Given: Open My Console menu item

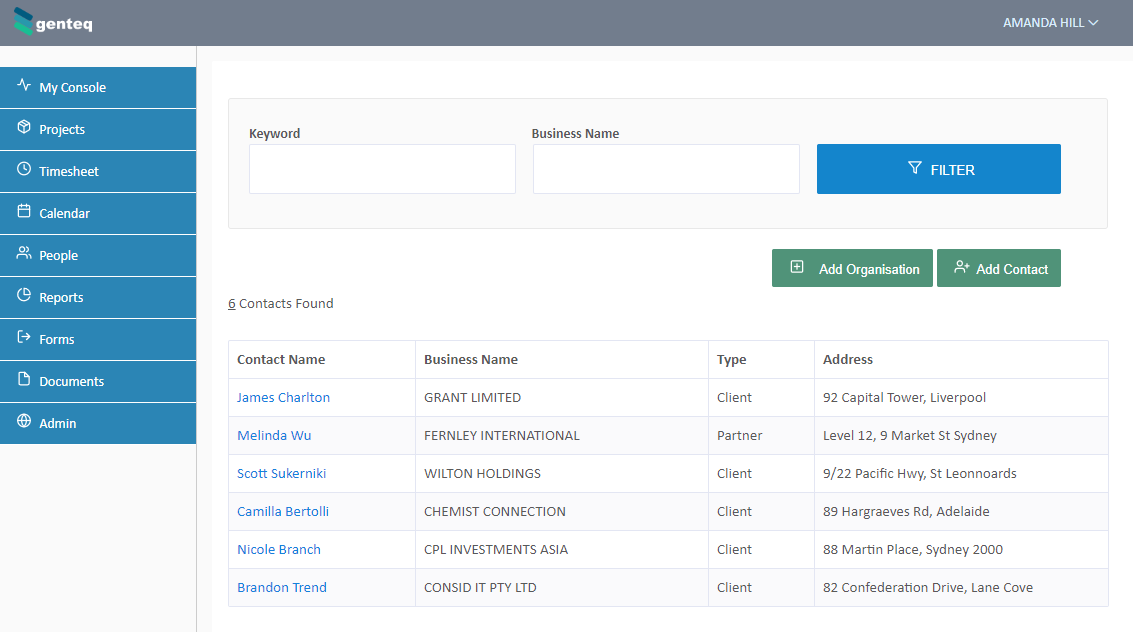Looking at the screenshot, I should pos(98,87).
